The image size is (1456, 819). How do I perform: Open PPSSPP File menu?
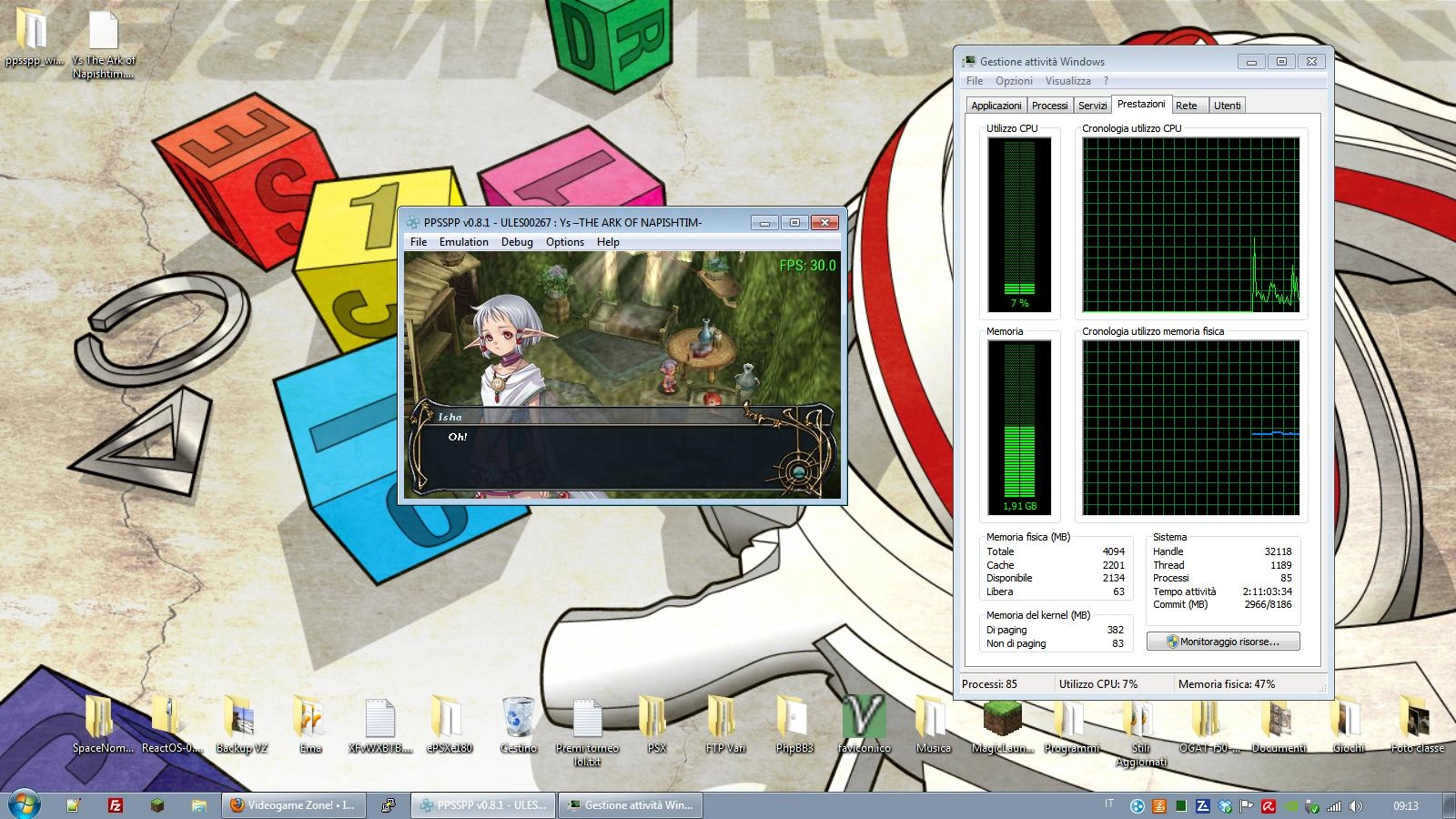pyautogui.click(x=419, y=242)
